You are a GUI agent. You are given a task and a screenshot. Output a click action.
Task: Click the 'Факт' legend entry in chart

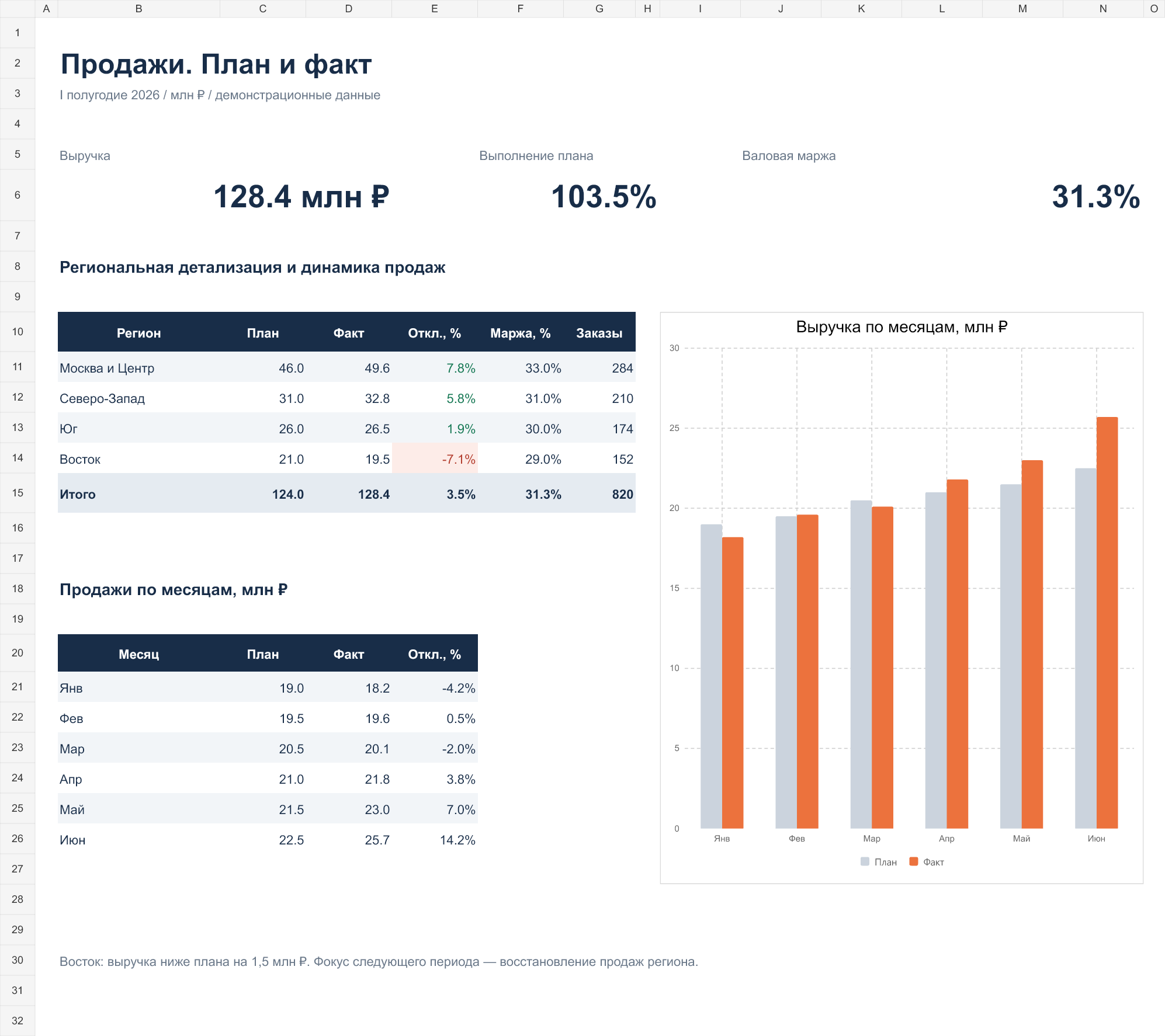[927, 862]
